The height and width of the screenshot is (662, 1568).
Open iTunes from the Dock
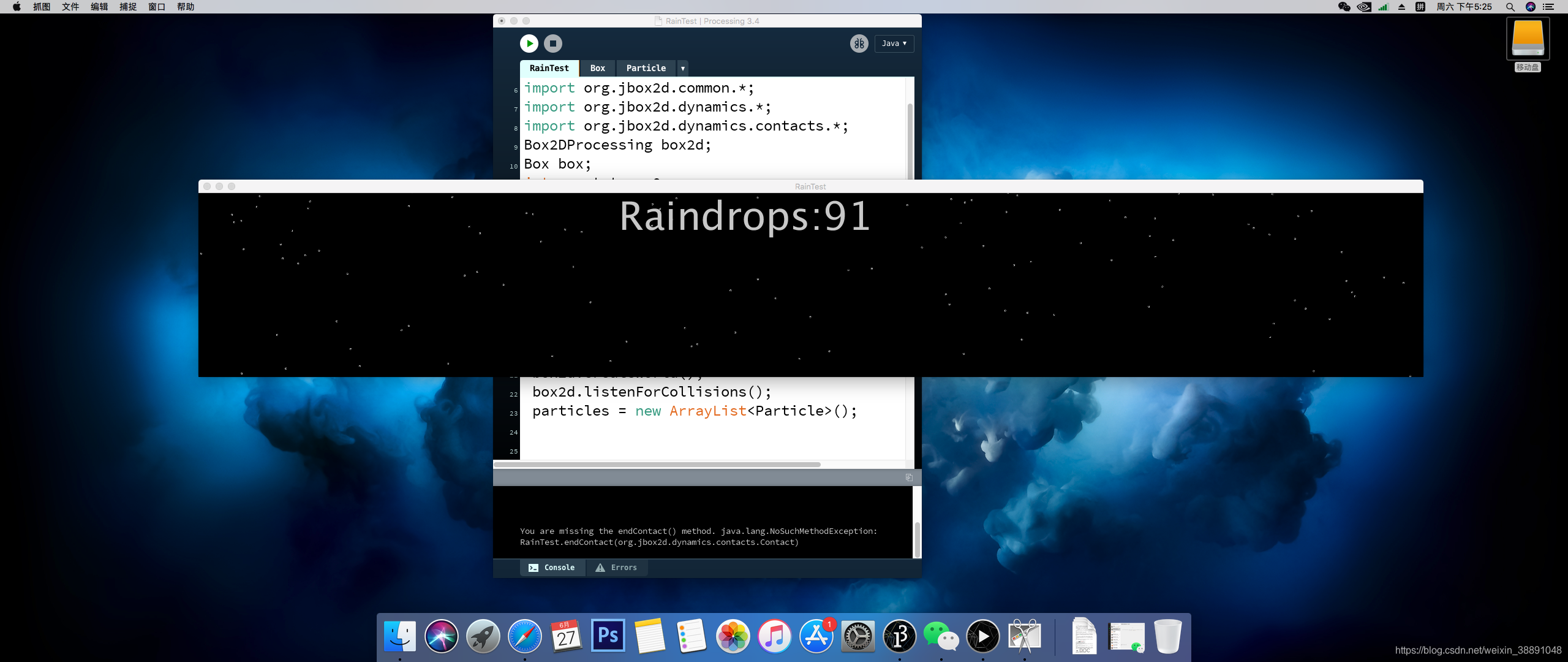[774, 636]
